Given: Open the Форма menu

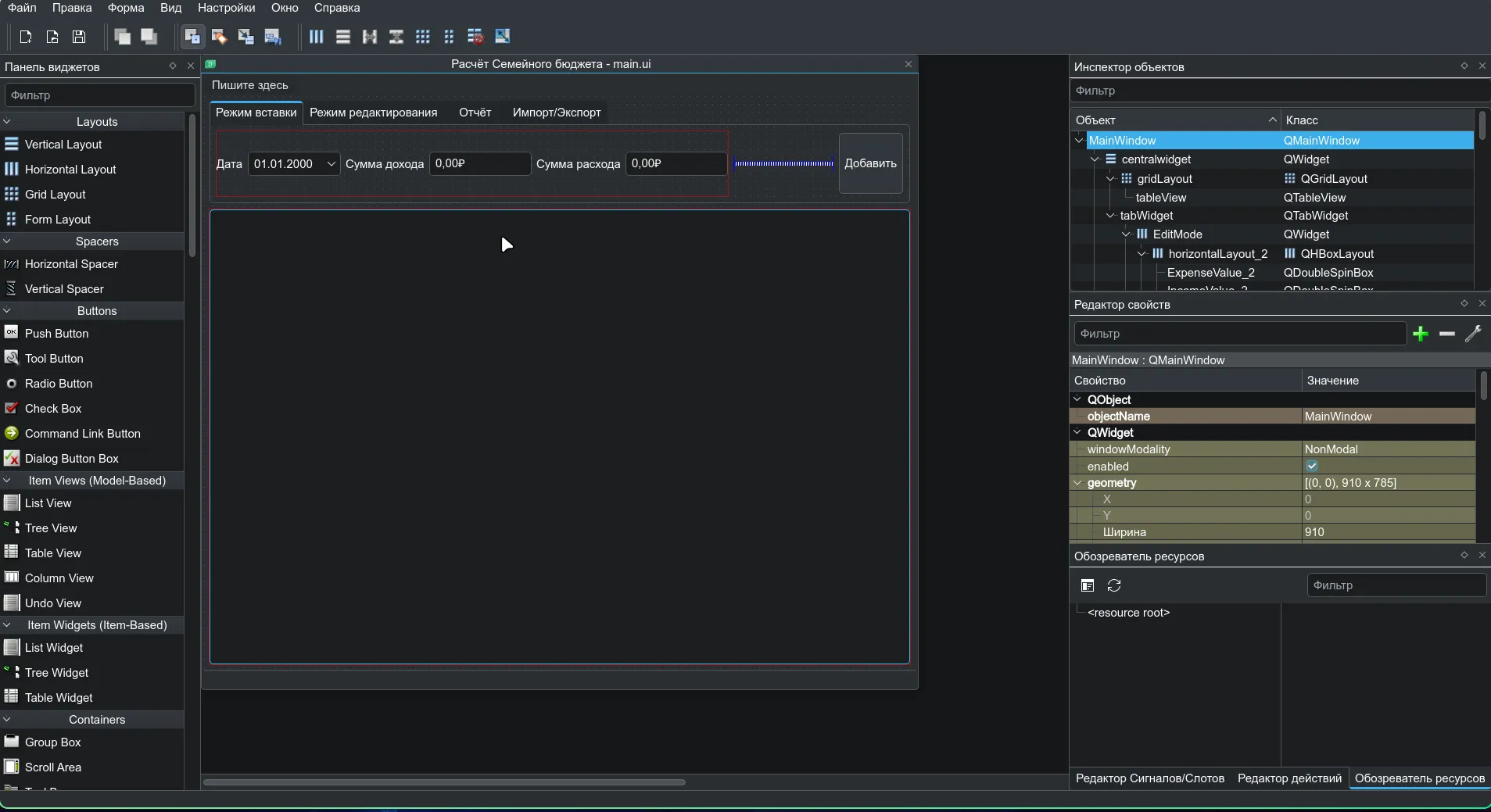Looking at the screenshot, I should tap(126, 8).
